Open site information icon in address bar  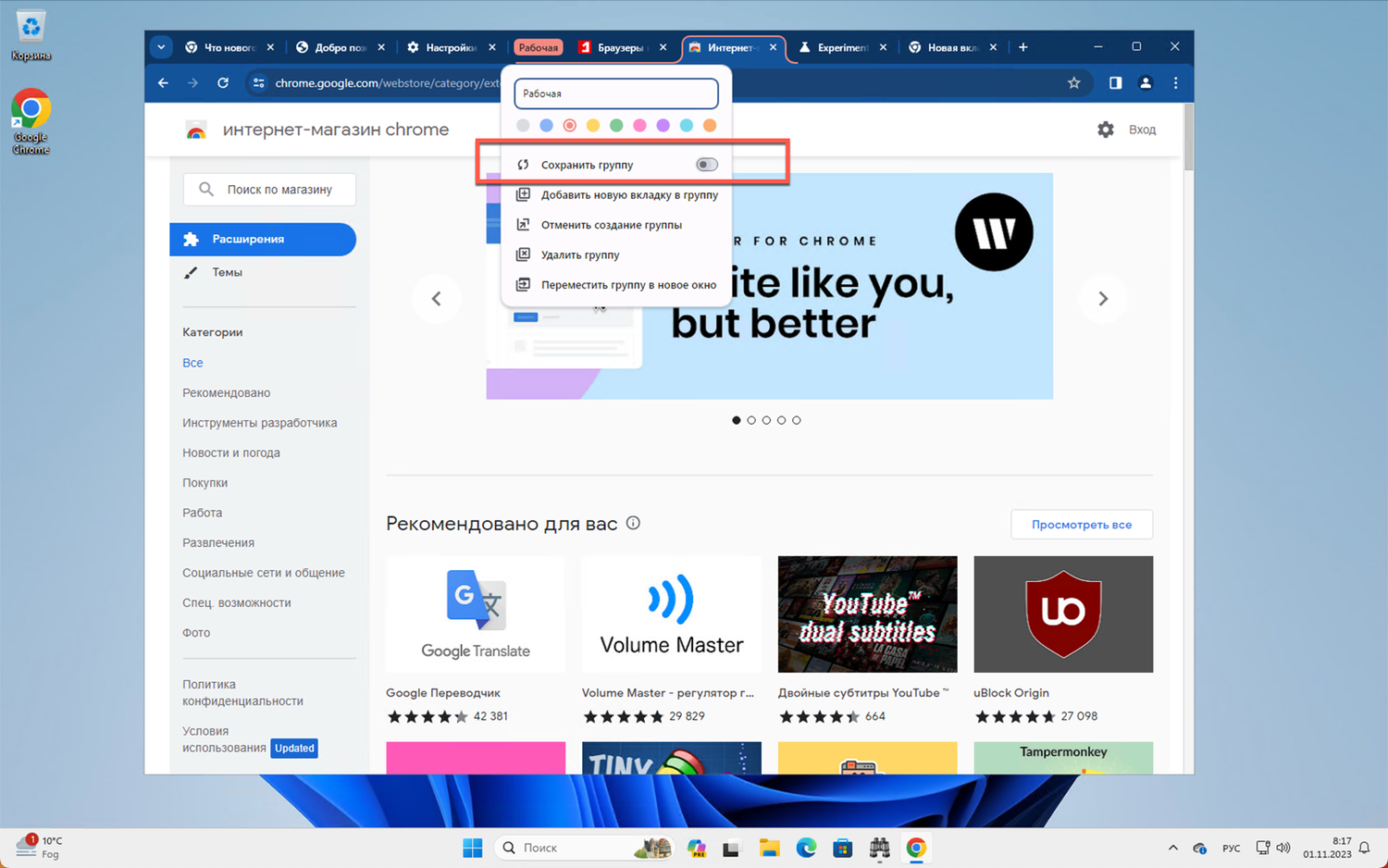click(x=259, y=83)
